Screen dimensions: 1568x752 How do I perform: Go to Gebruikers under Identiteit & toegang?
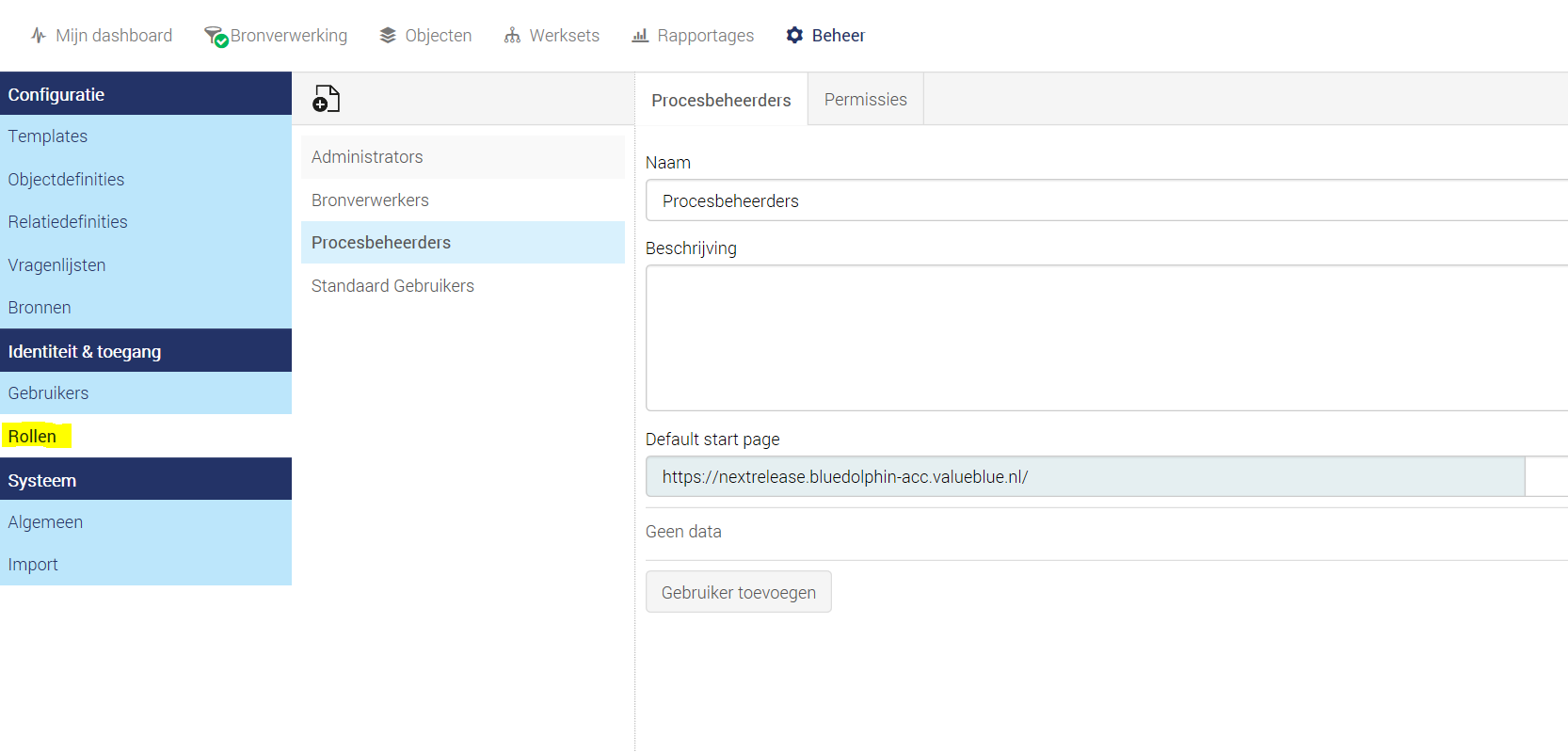pyautogui.click(x=146, y=393)
